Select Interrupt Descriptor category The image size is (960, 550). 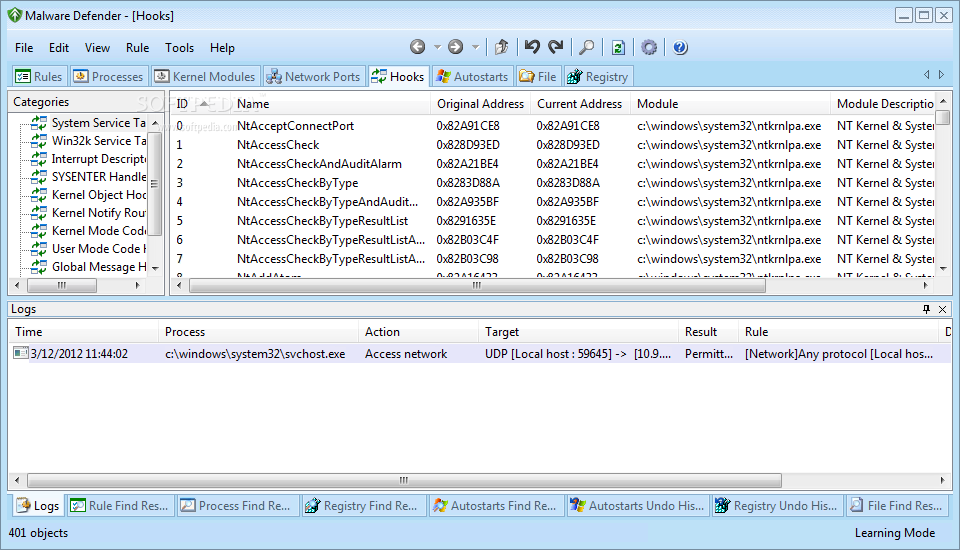89,159
